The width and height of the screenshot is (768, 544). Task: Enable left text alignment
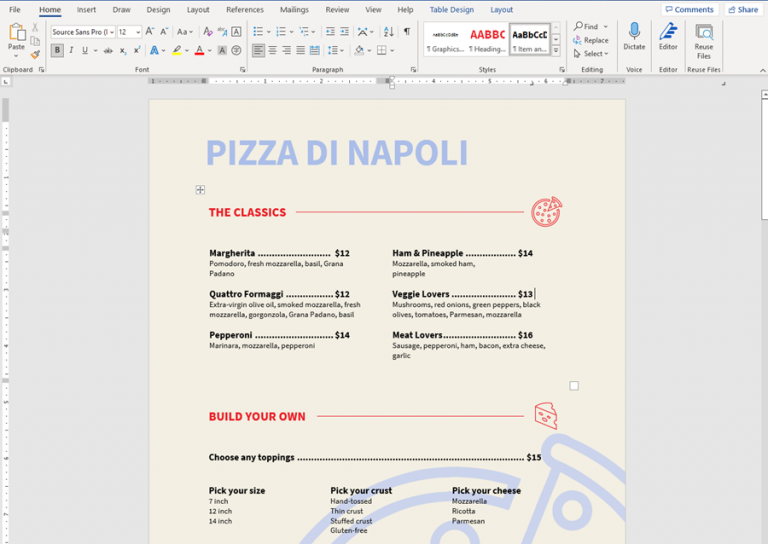pos(258,50)
